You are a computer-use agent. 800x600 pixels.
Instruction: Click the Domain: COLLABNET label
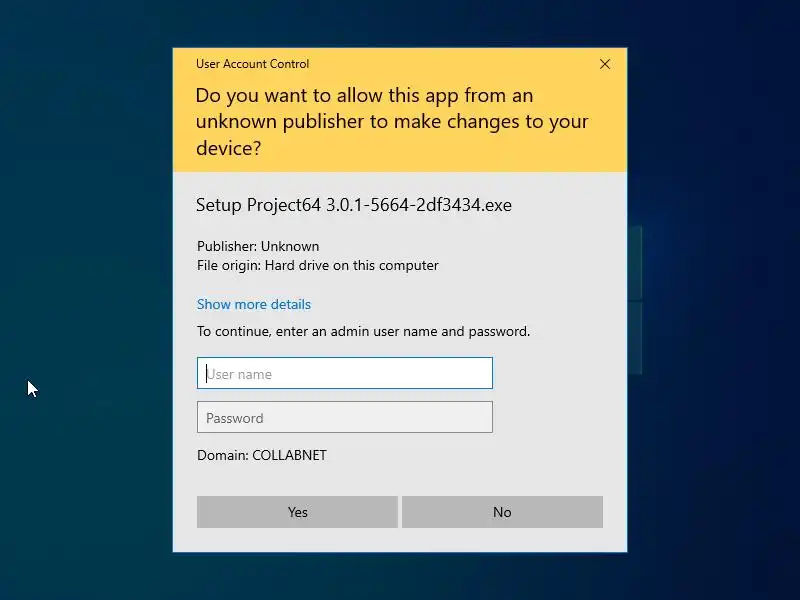[x=262, y=455]
